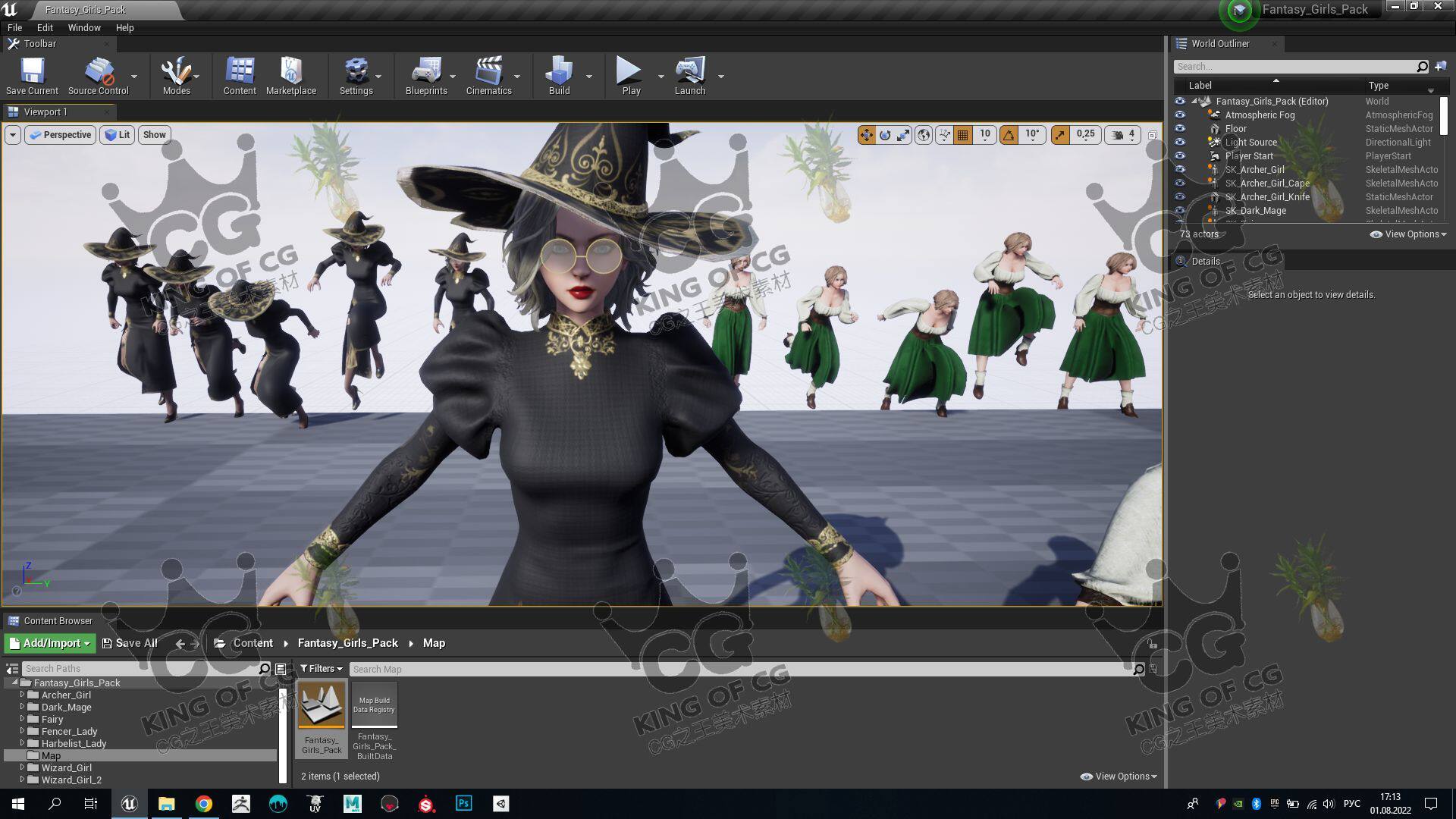The height and width of the screenshot is (819, 1456).
Task: Click Save All in the Content Browser
Action: [x=130, y=643]
